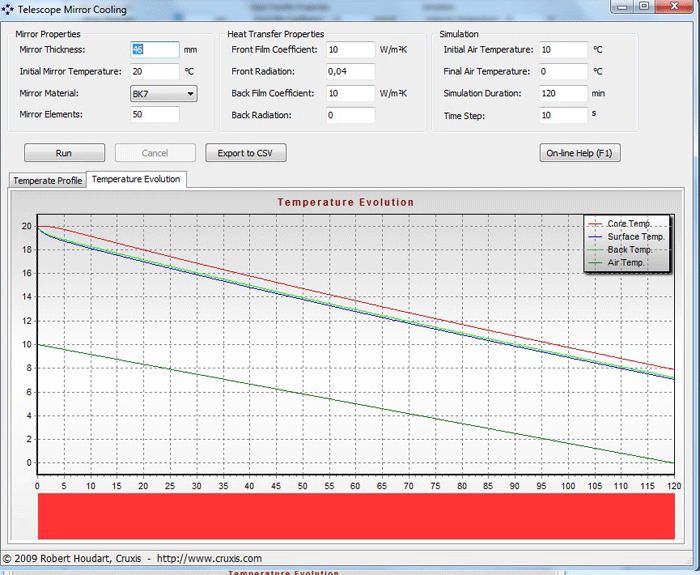The image size is (700, 575).
Task: Click the Cancel button
Action: pos(155,153)
